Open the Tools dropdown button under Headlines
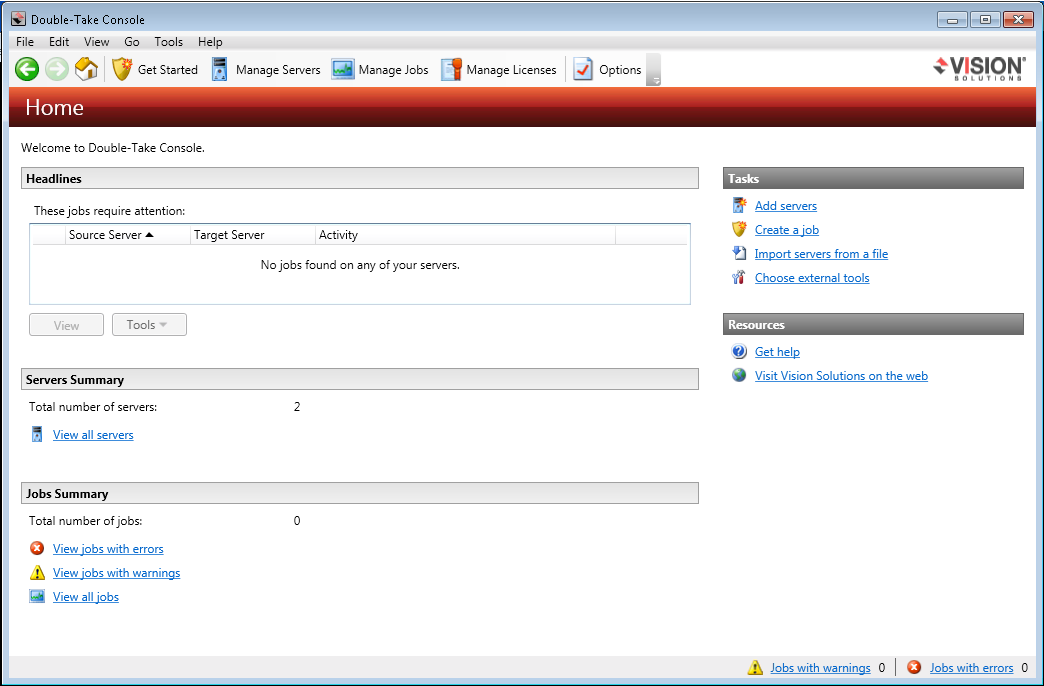 point(149,325)
